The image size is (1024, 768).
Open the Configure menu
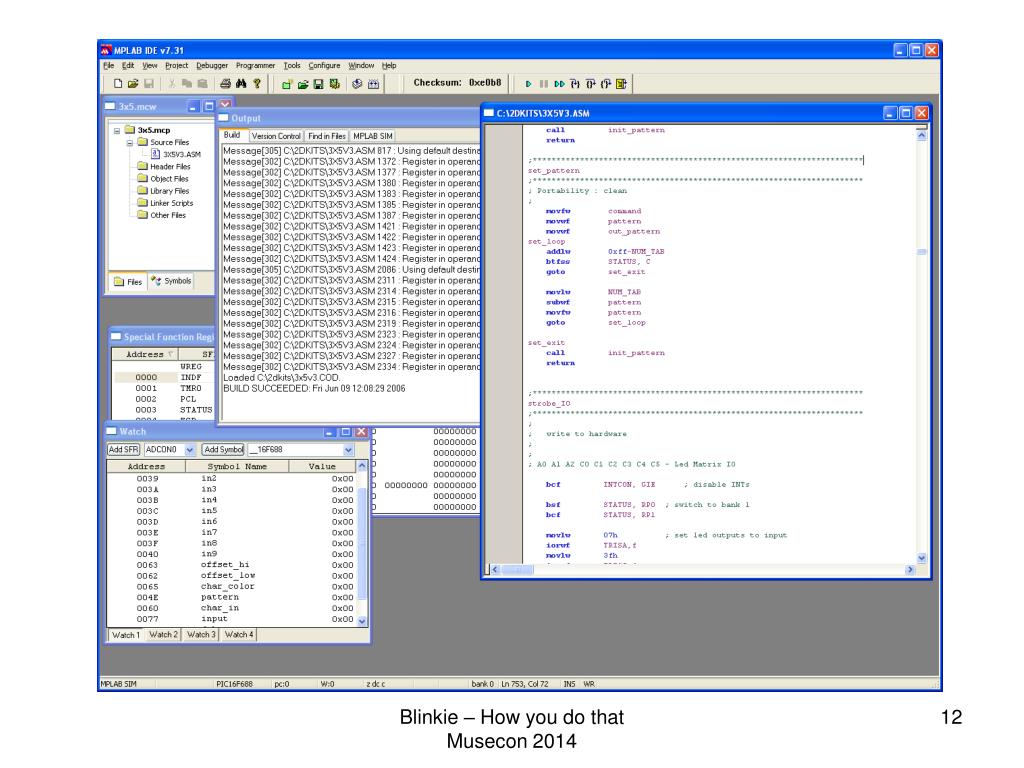(x=324, y=65)
